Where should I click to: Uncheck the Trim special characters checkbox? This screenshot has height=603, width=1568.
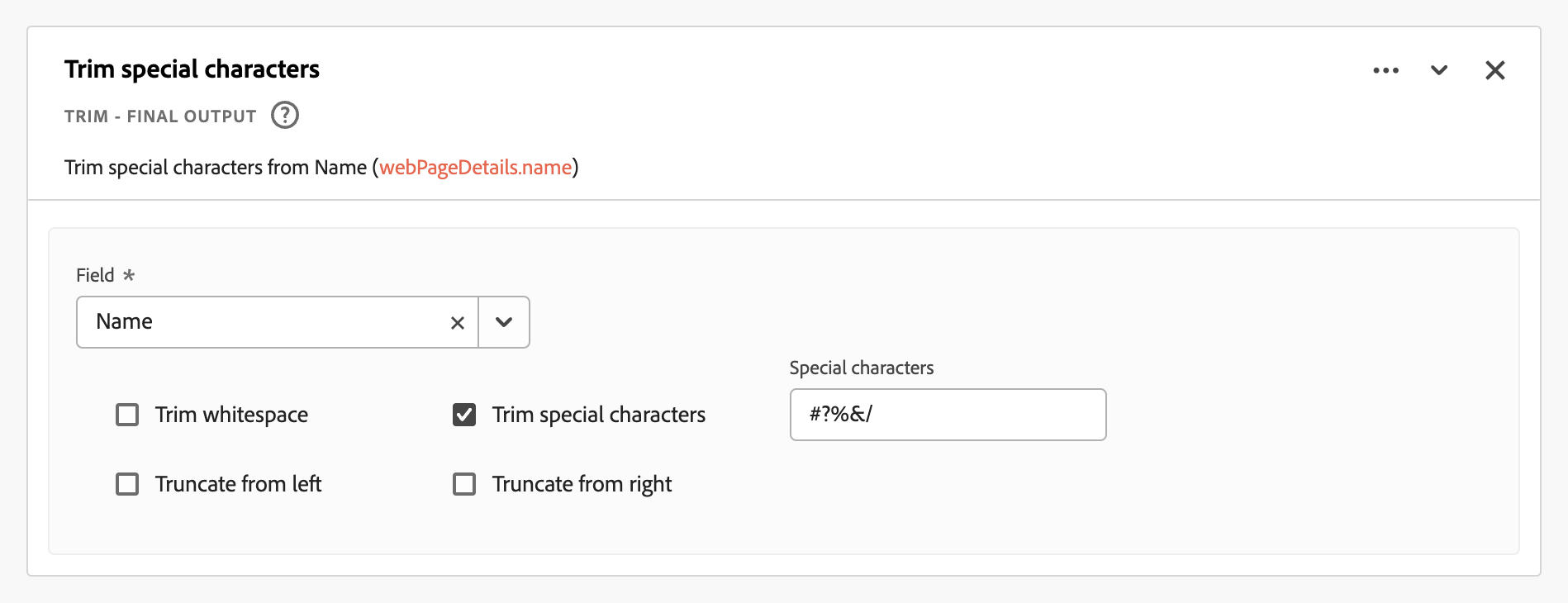point(464,415)
